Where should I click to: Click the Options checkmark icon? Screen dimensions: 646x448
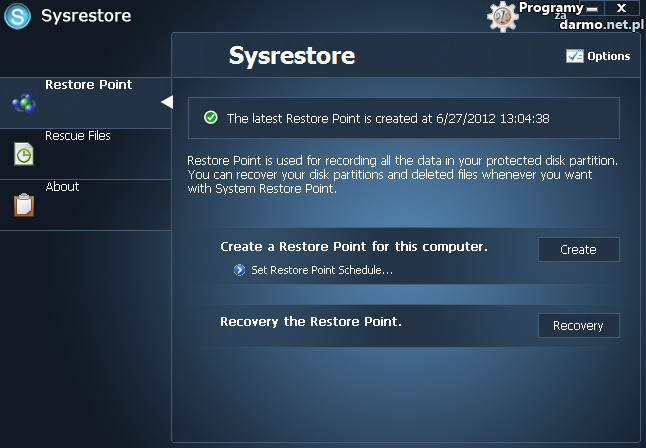click(x=574, y=56)
